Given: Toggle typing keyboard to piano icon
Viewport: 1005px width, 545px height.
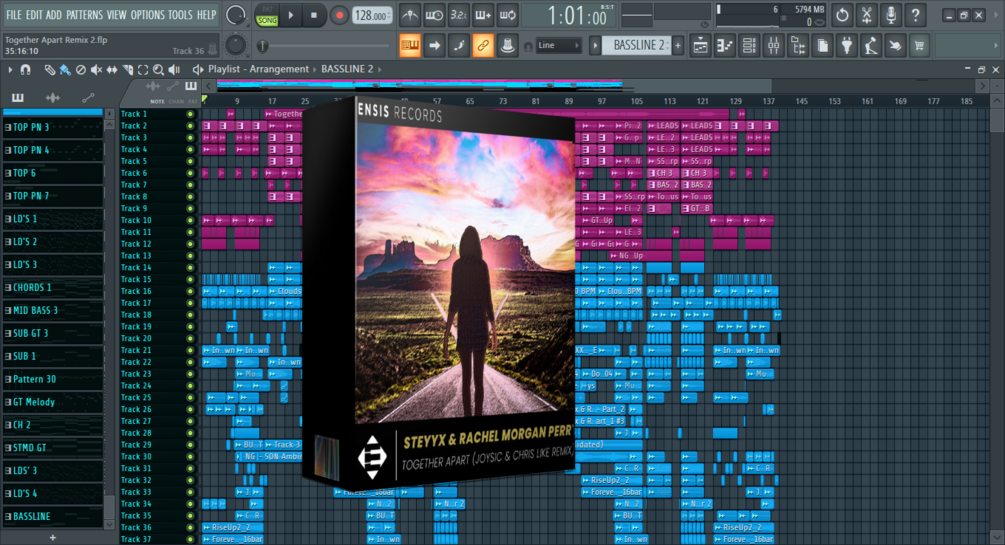Looking at the screenshot, I should pos(410,46).
